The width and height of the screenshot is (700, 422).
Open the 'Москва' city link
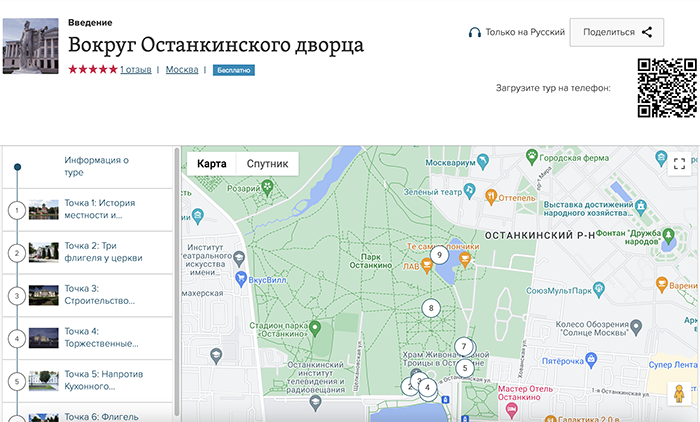[182, 70]
